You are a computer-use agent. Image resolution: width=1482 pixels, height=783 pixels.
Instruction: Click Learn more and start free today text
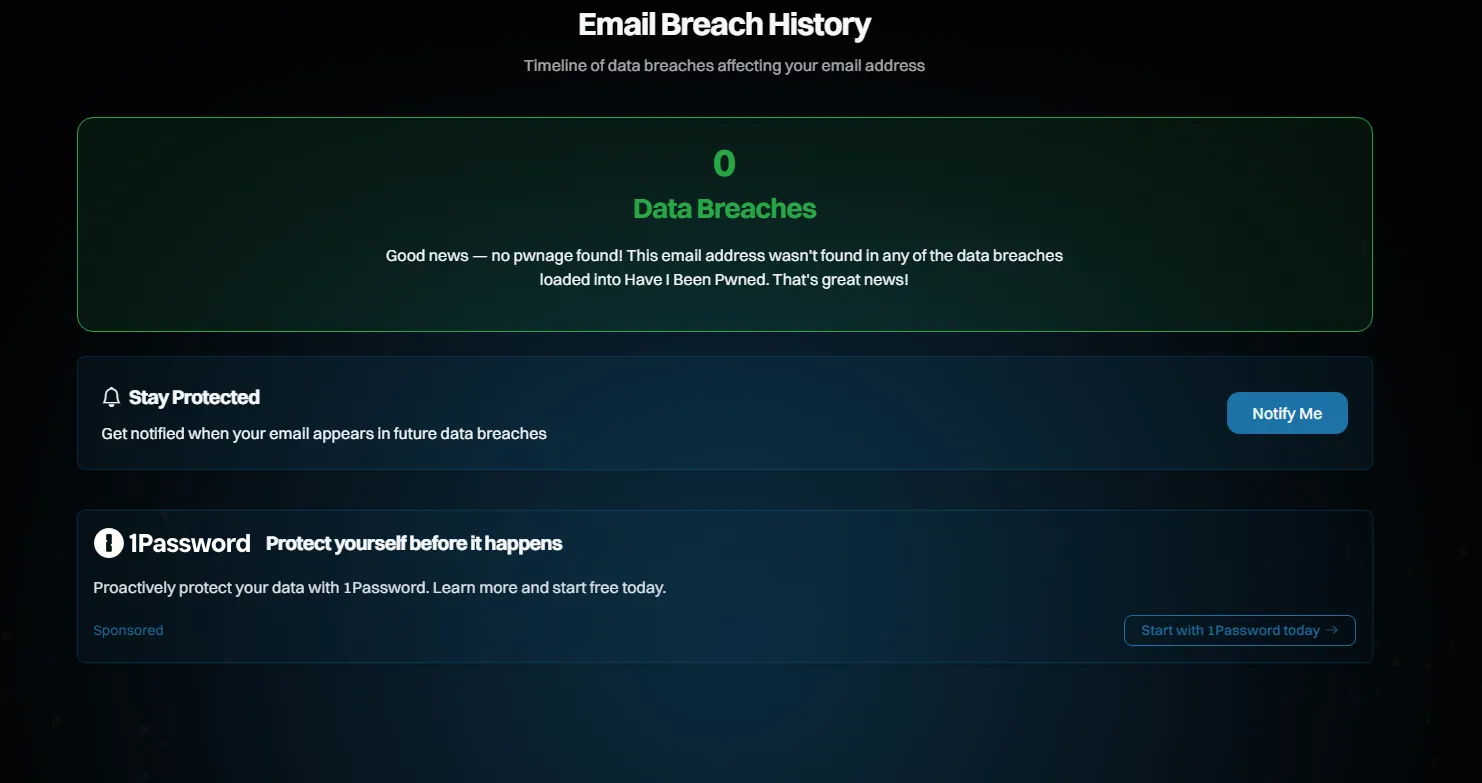[549, 588]
